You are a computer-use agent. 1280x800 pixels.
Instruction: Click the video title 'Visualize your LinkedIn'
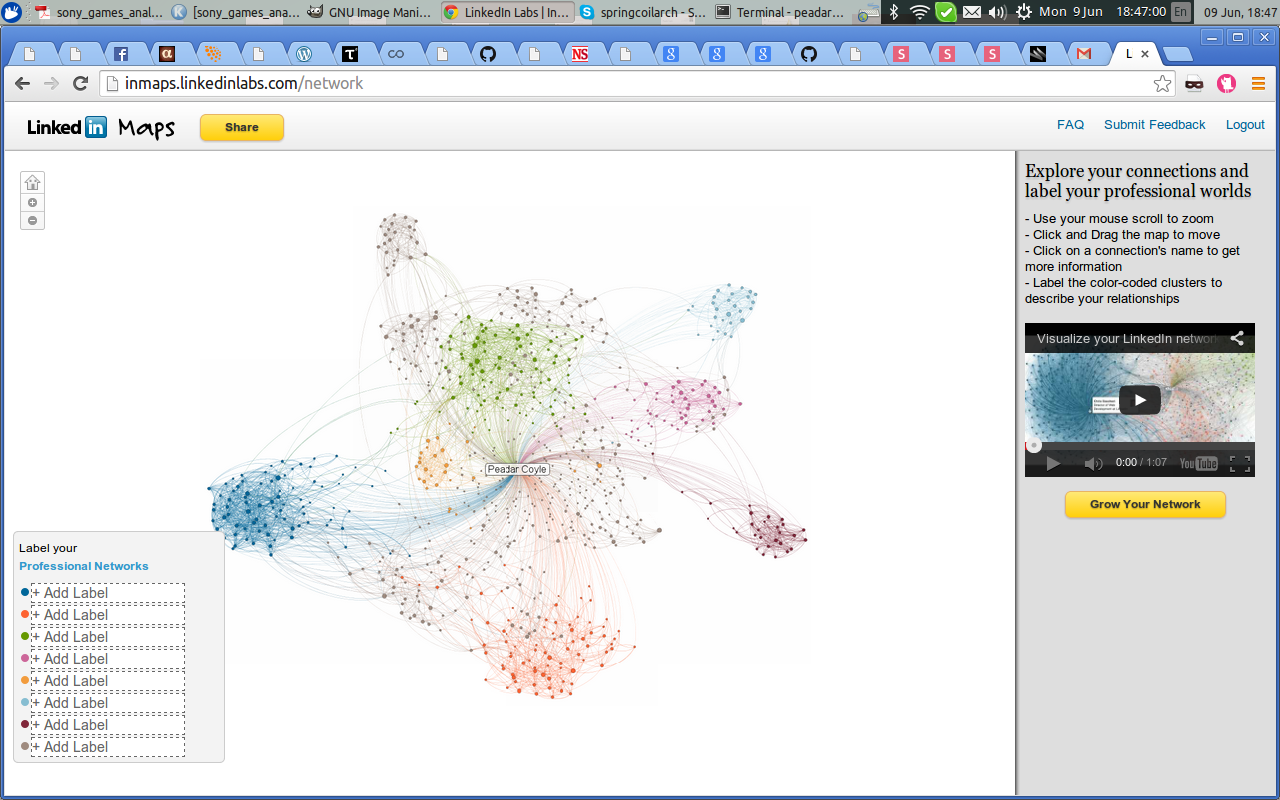[x=1127, y=338]
